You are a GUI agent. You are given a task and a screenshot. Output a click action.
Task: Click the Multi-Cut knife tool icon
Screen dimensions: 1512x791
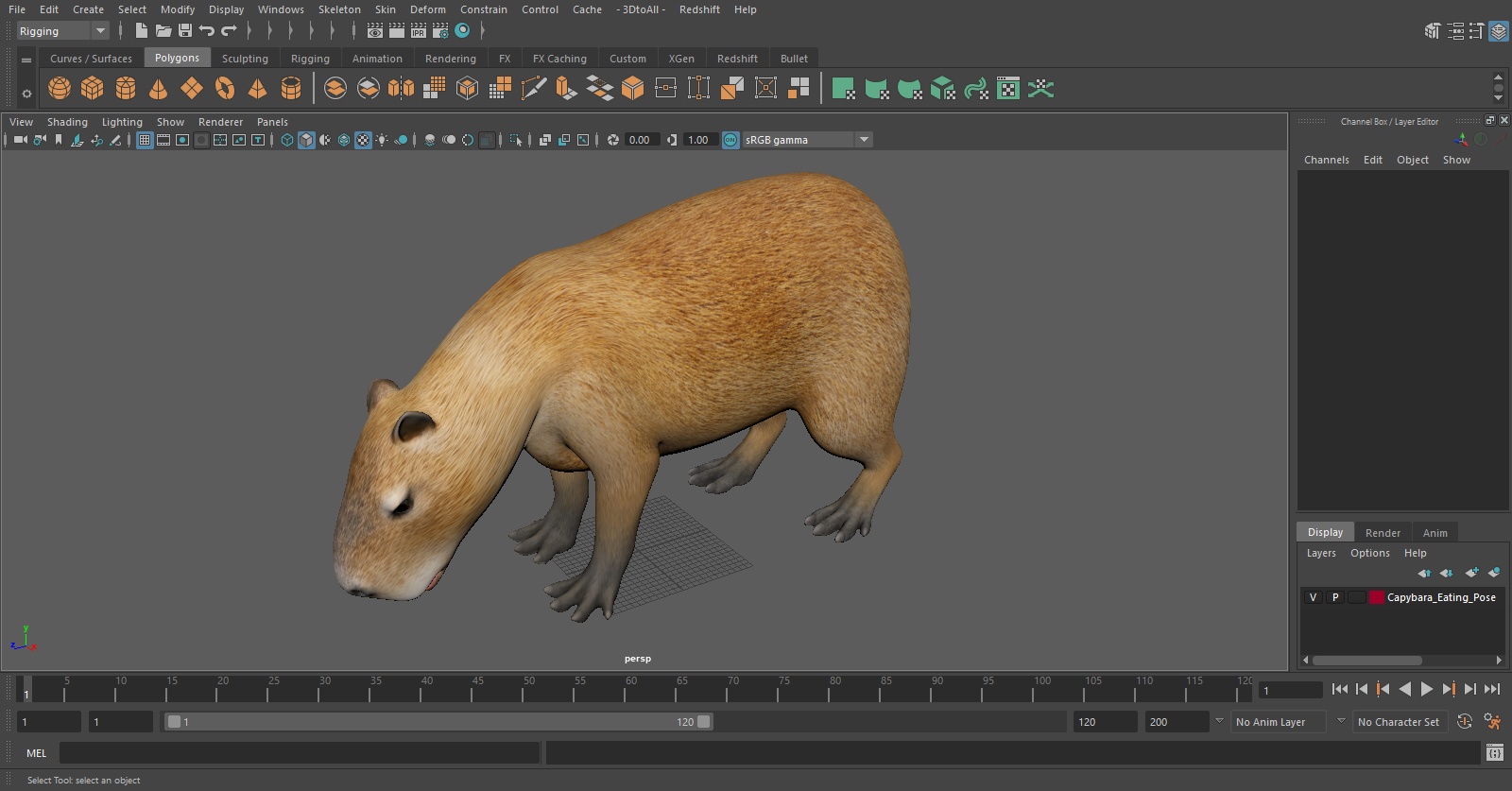click(533, 89)
